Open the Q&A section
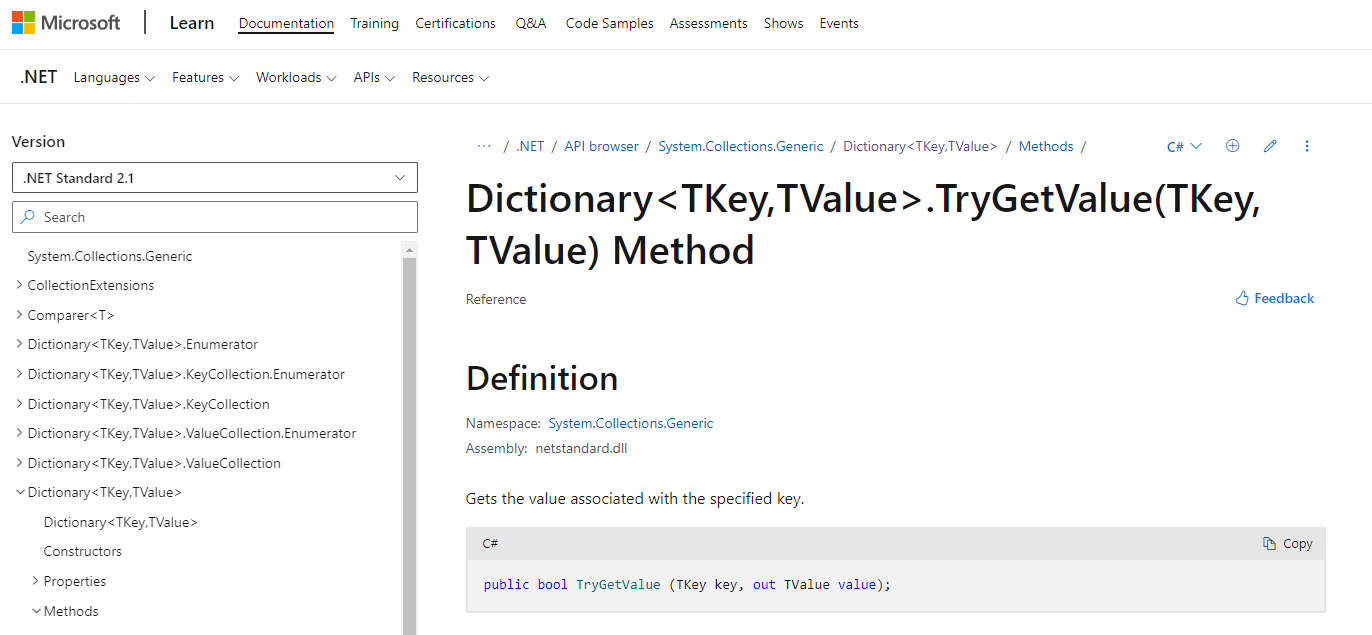 point(531,23)
